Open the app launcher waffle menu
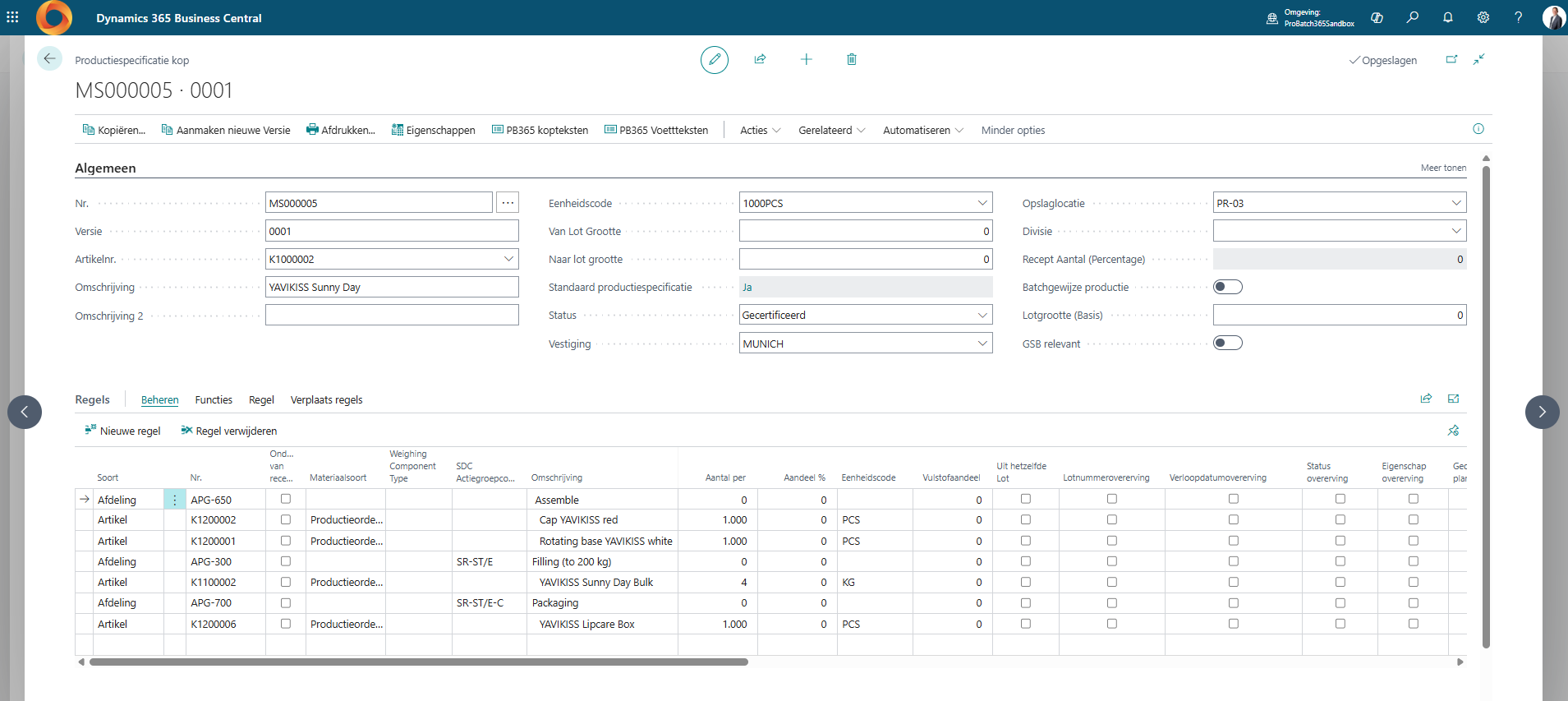This screenshot has width=1568, height=701. click(x=12, y=17)
